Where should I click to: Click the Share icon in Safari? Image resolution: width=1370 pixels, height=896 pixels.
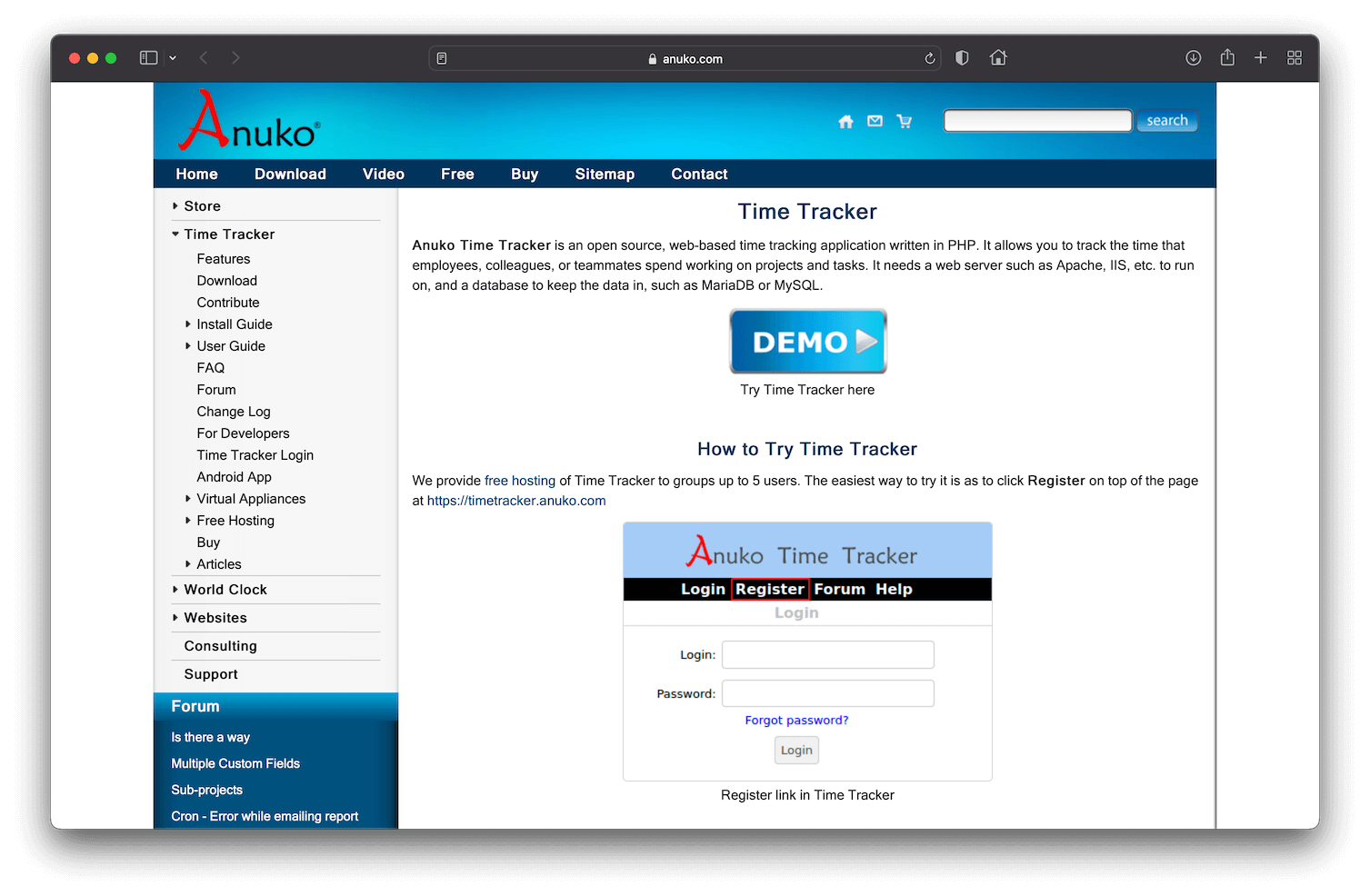click(1227, 57)
